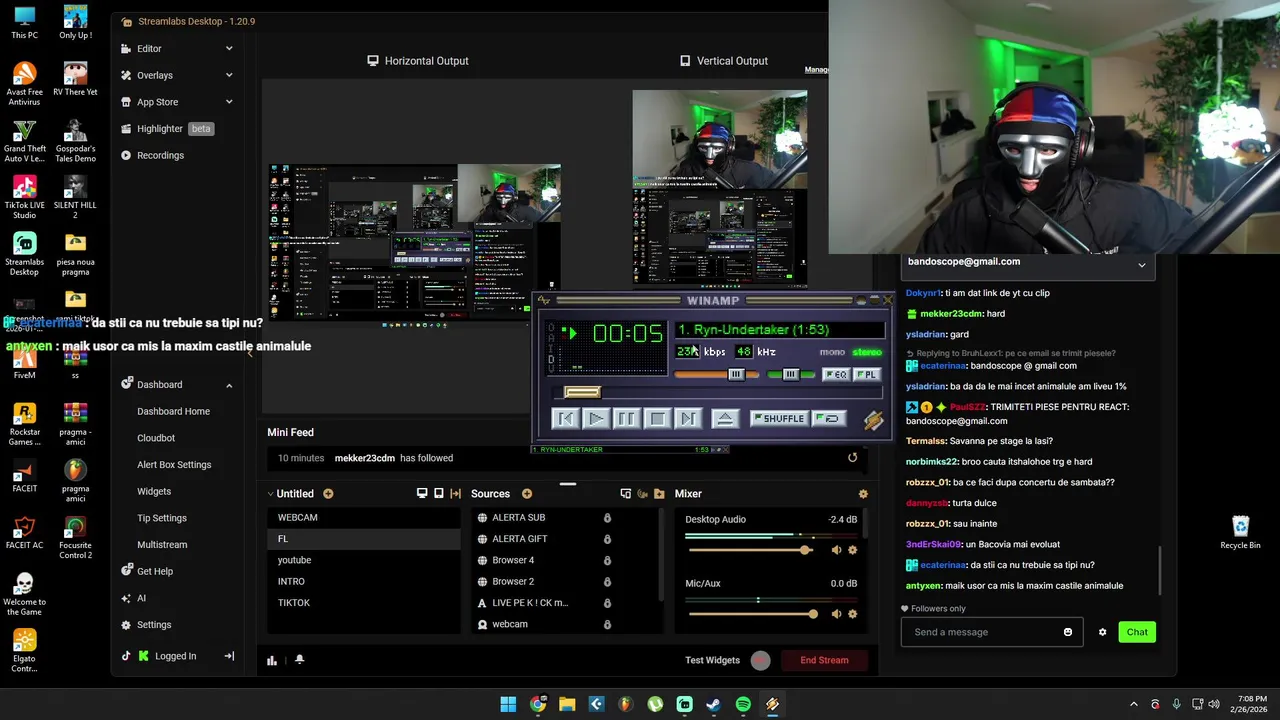
Task: Open Mixer advanced settings gear
Action: tap(863, 494)
